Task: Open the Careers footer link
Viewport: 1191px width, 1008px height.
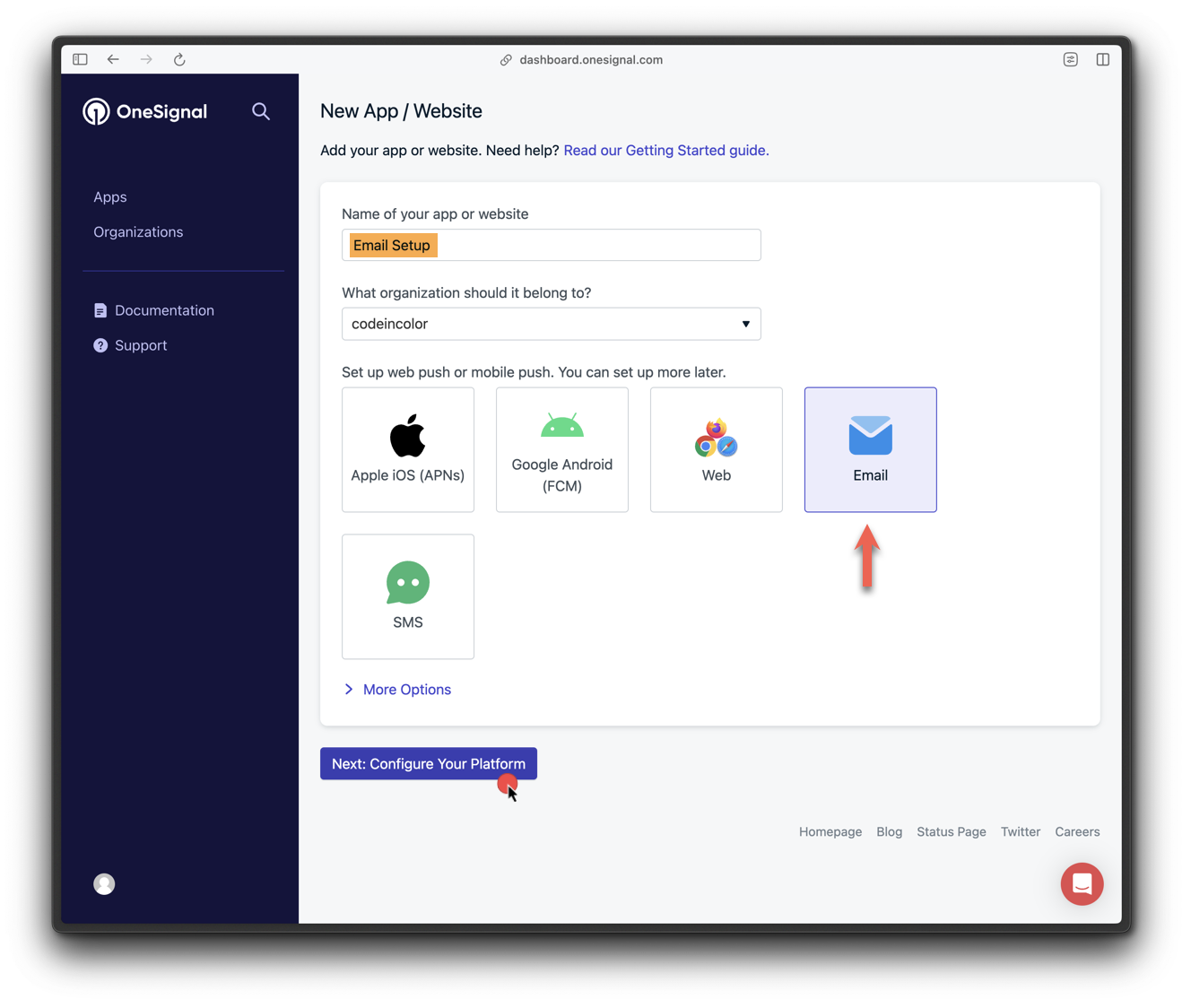Action: coord(1077,832)
